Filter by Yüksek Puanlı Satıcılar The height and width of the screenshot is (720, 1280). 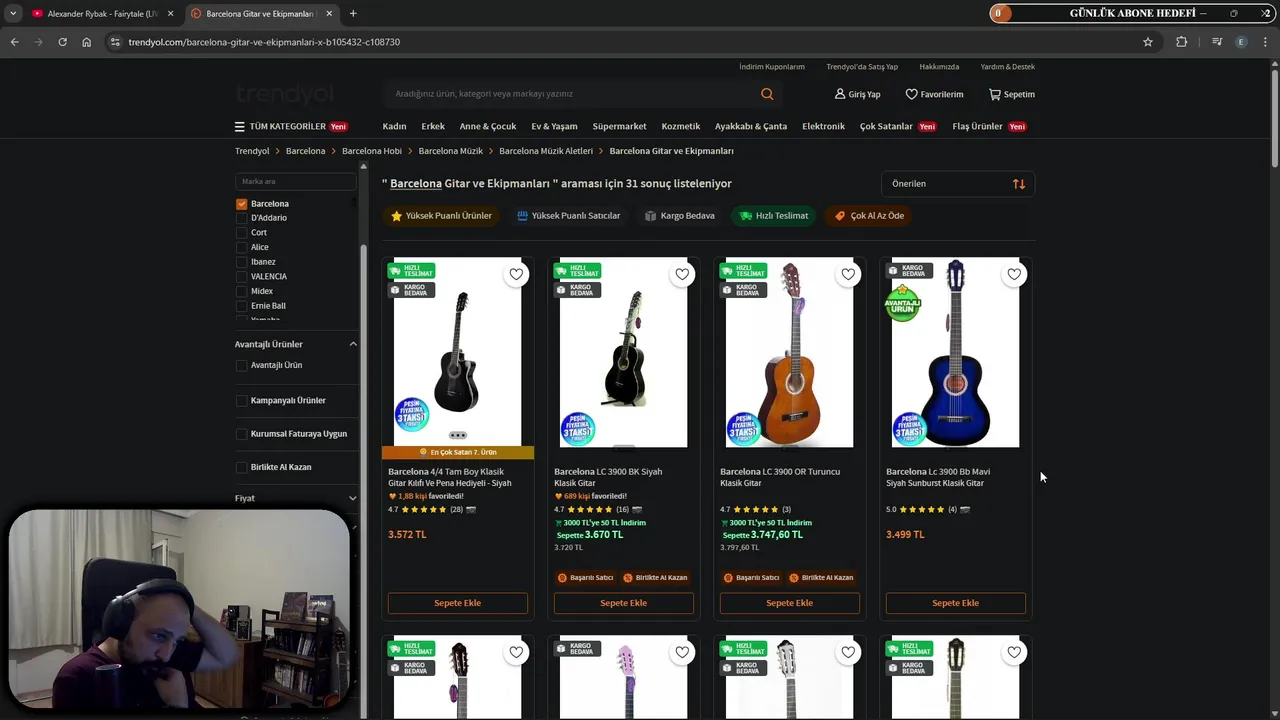click(x=568, y=216)
